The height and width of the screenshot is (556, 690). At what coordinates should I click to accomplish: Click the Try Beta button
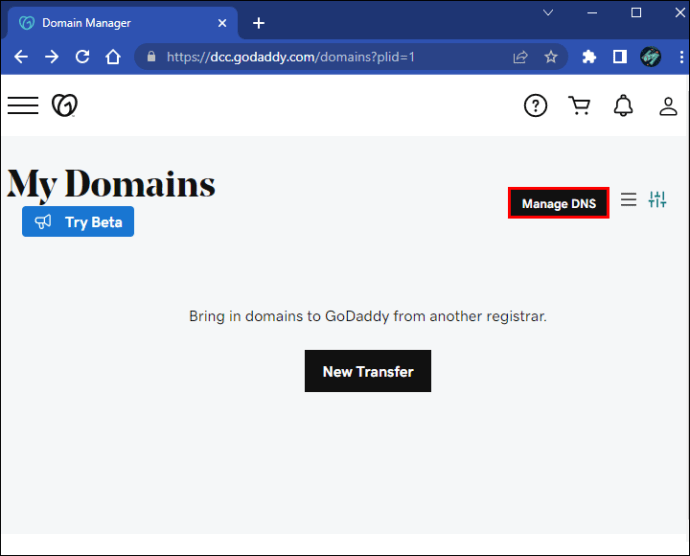(x=78, y=221)
